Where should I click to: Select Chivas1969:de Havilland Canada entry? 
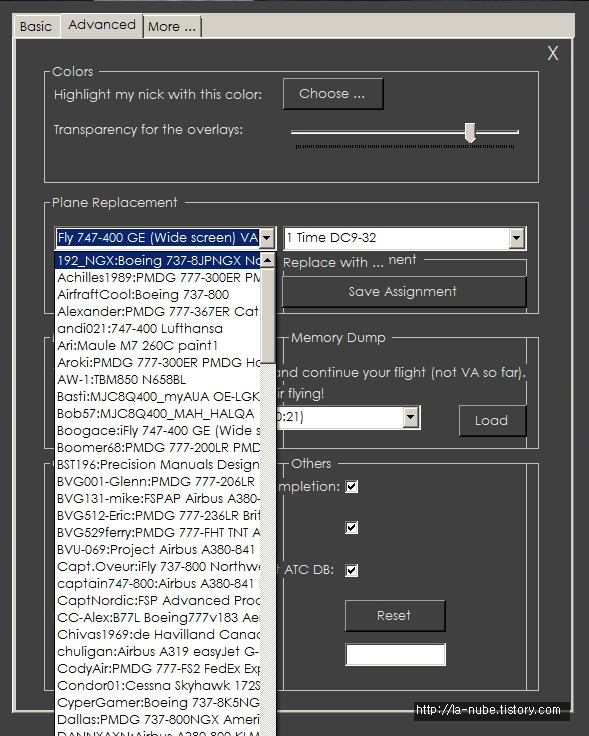(x=158, y=634)
